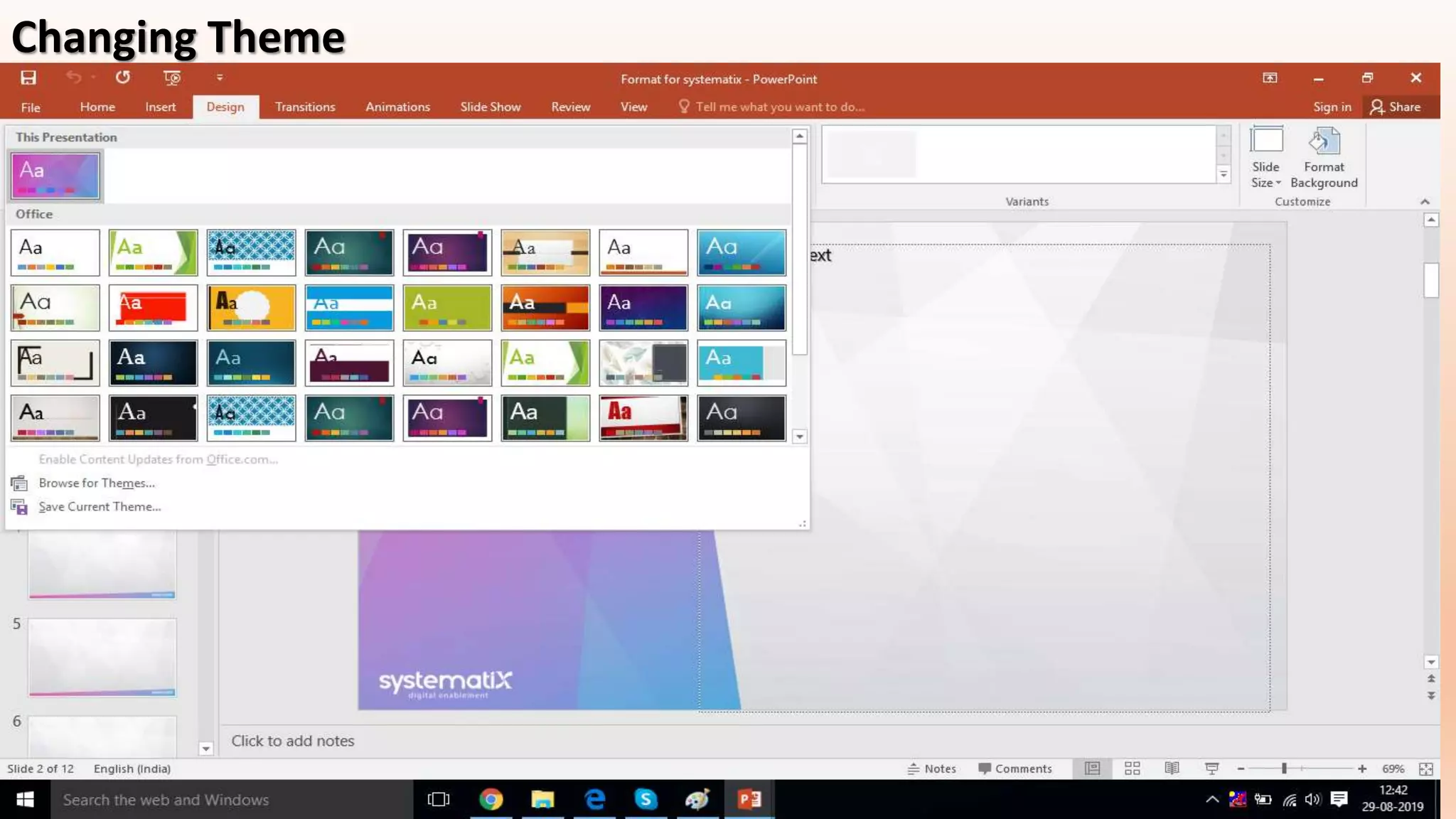Open the Slide Size dropdown
Viewport: 1456px width, 819px height.
coord(1266,158)
